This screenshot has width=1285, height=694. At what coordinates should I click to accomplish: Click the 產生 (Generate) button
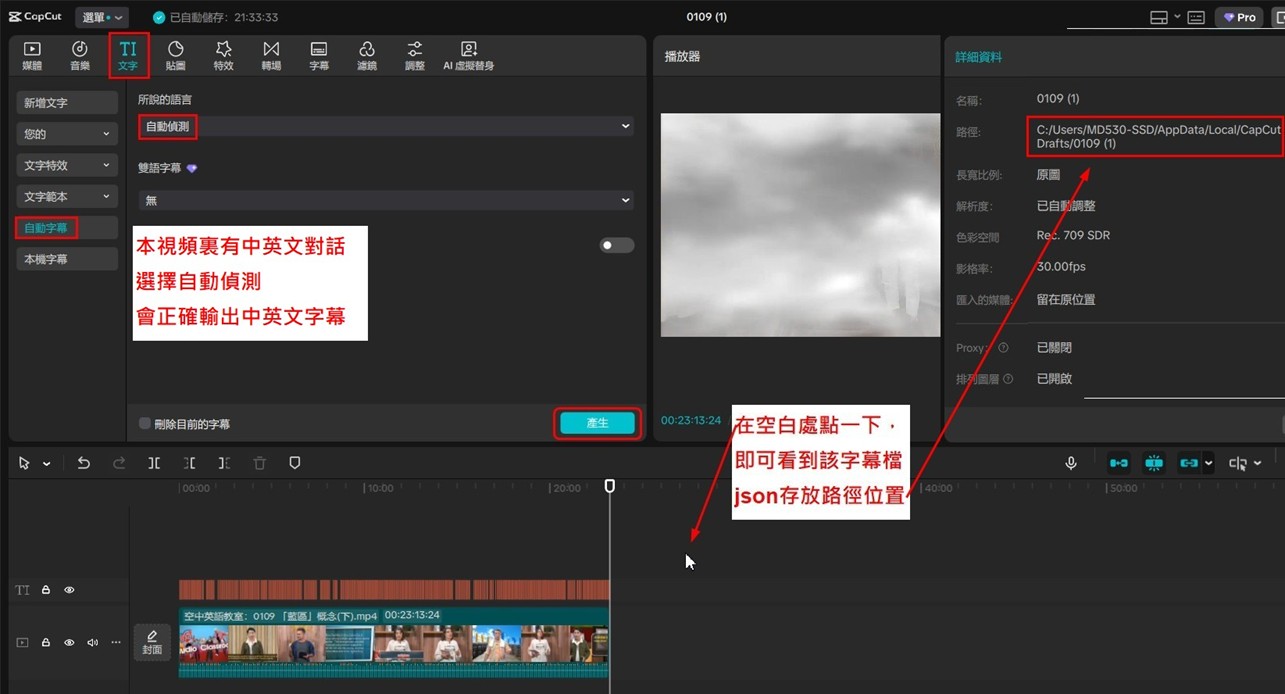[x=597, y=424]
